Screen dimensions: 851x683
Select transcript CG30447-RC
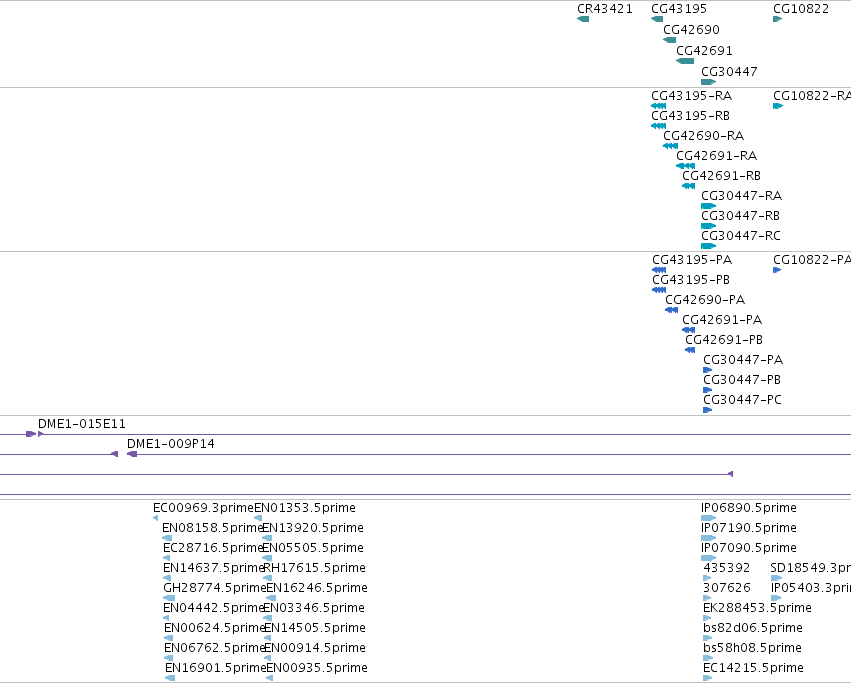pos(741,236)
